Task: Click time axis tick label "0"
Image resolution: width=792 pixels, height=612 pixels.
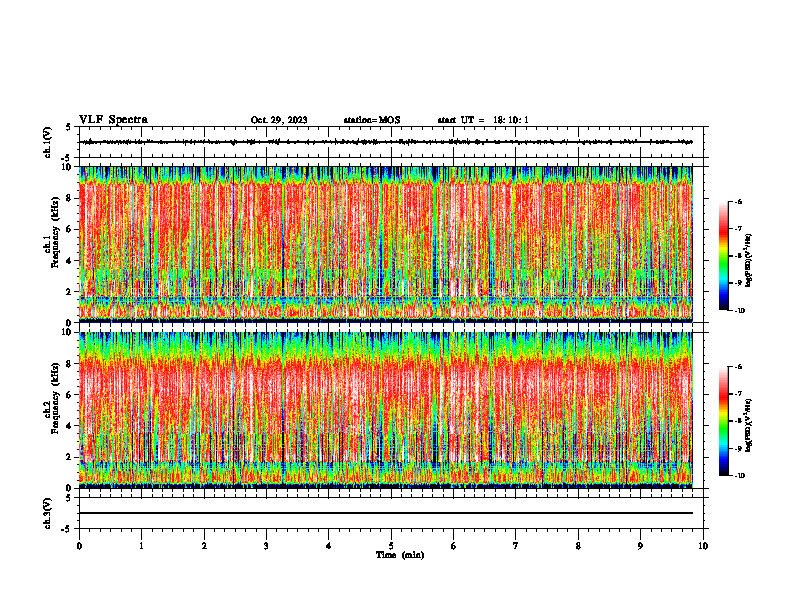Action: pyautogui.click(x=79, y=546)
